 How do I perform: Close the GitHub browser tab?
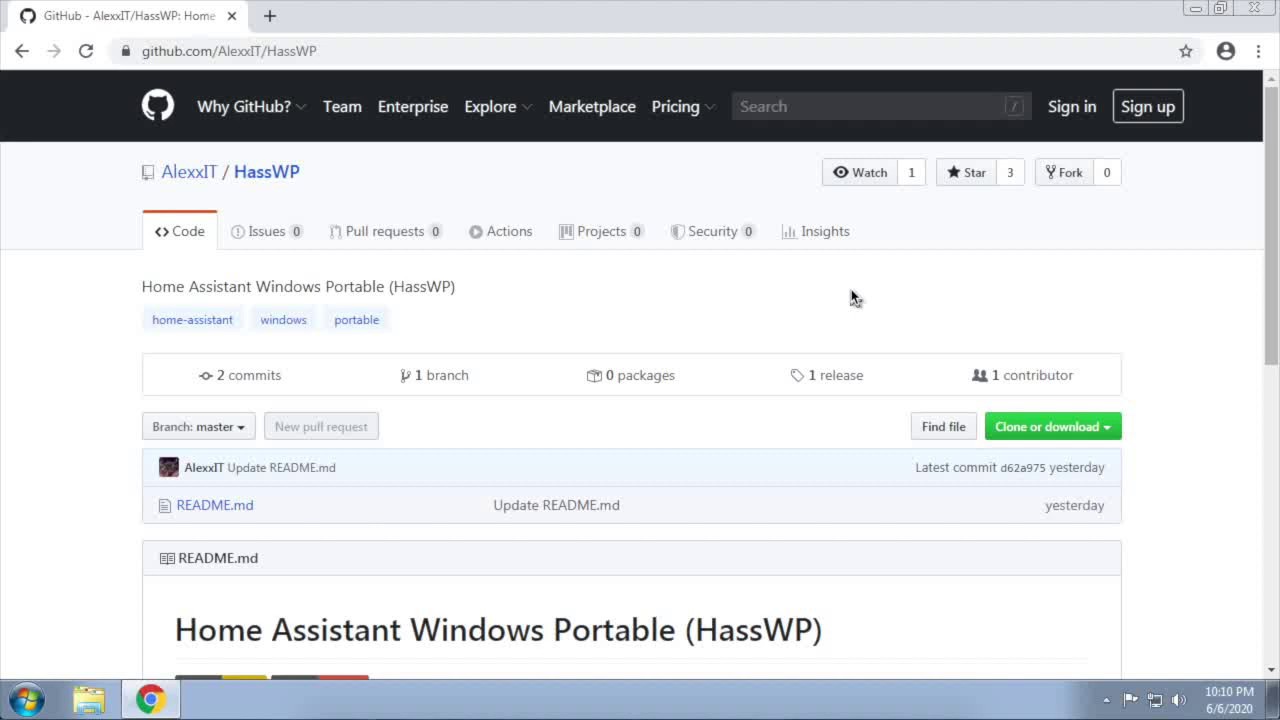pyautogui.click(x=232, y=16)
